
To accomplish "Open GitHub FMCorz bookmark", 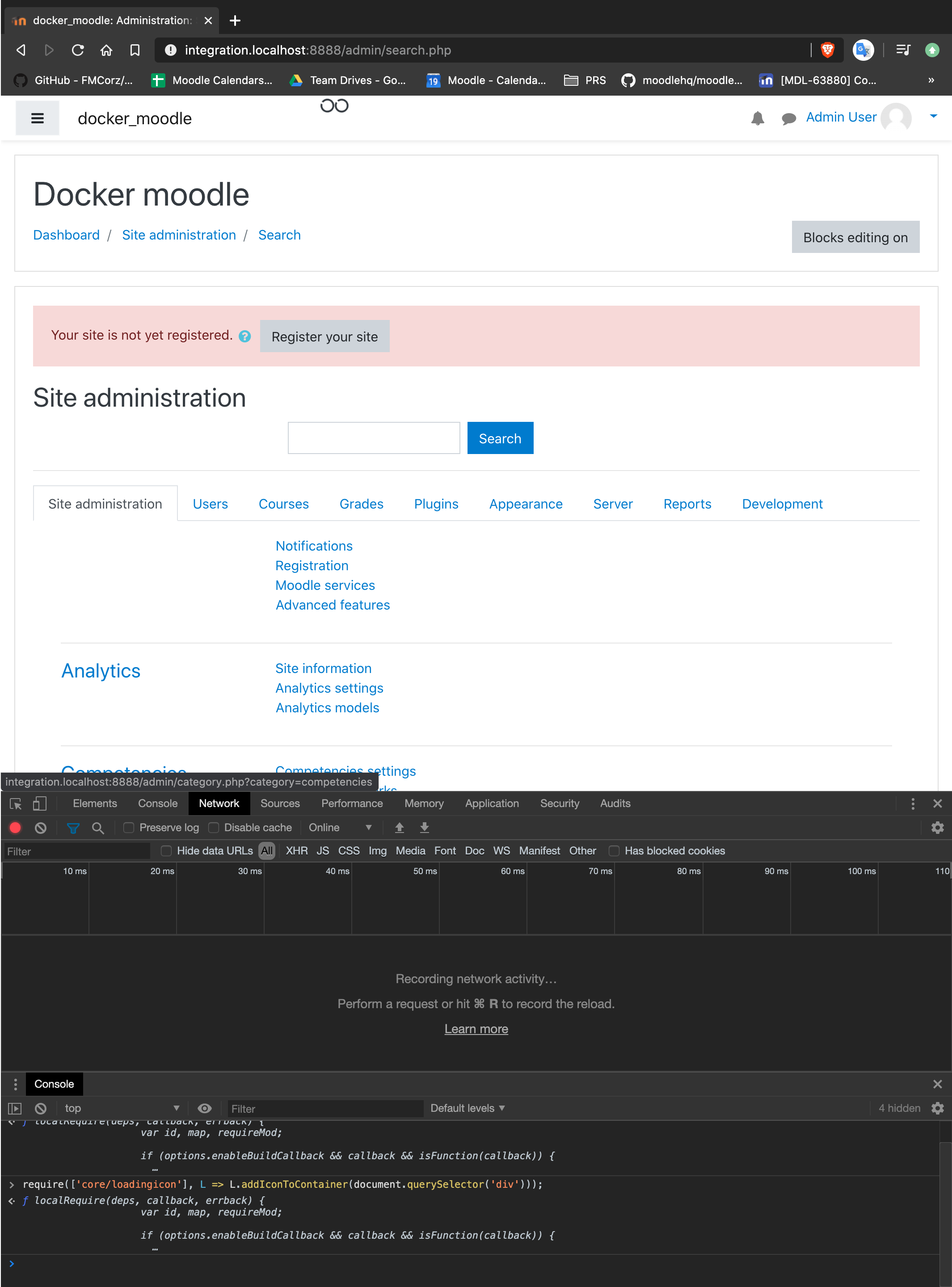I will [73, 80].
